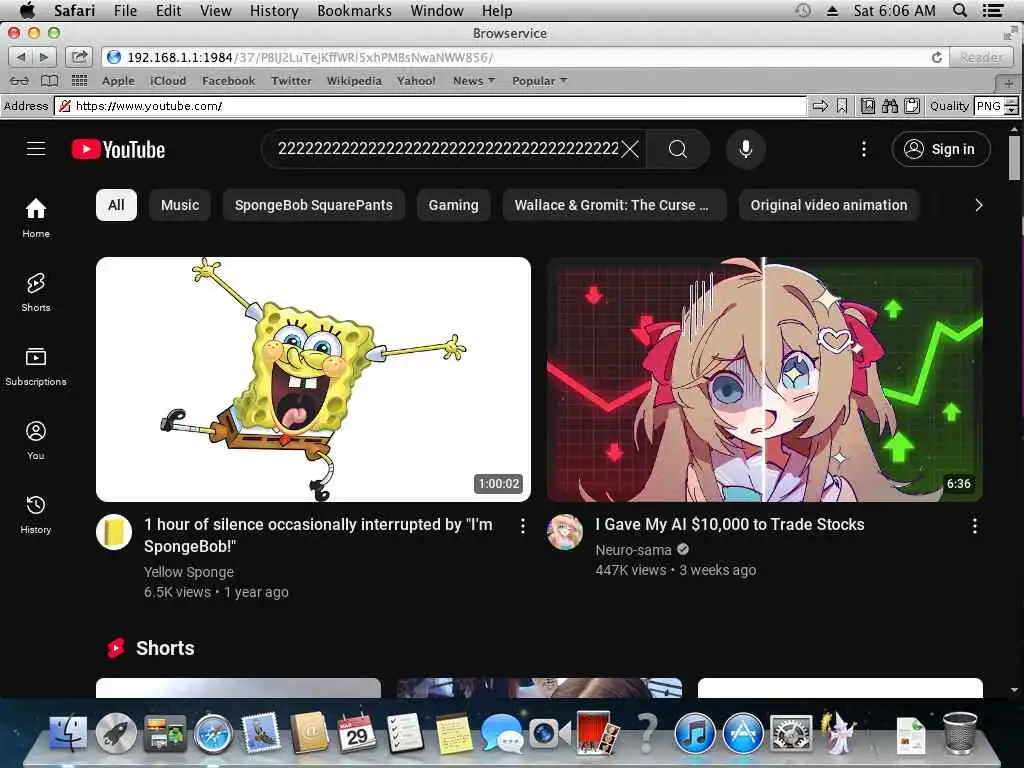Click the Browservice Address field

pos(431,106)
